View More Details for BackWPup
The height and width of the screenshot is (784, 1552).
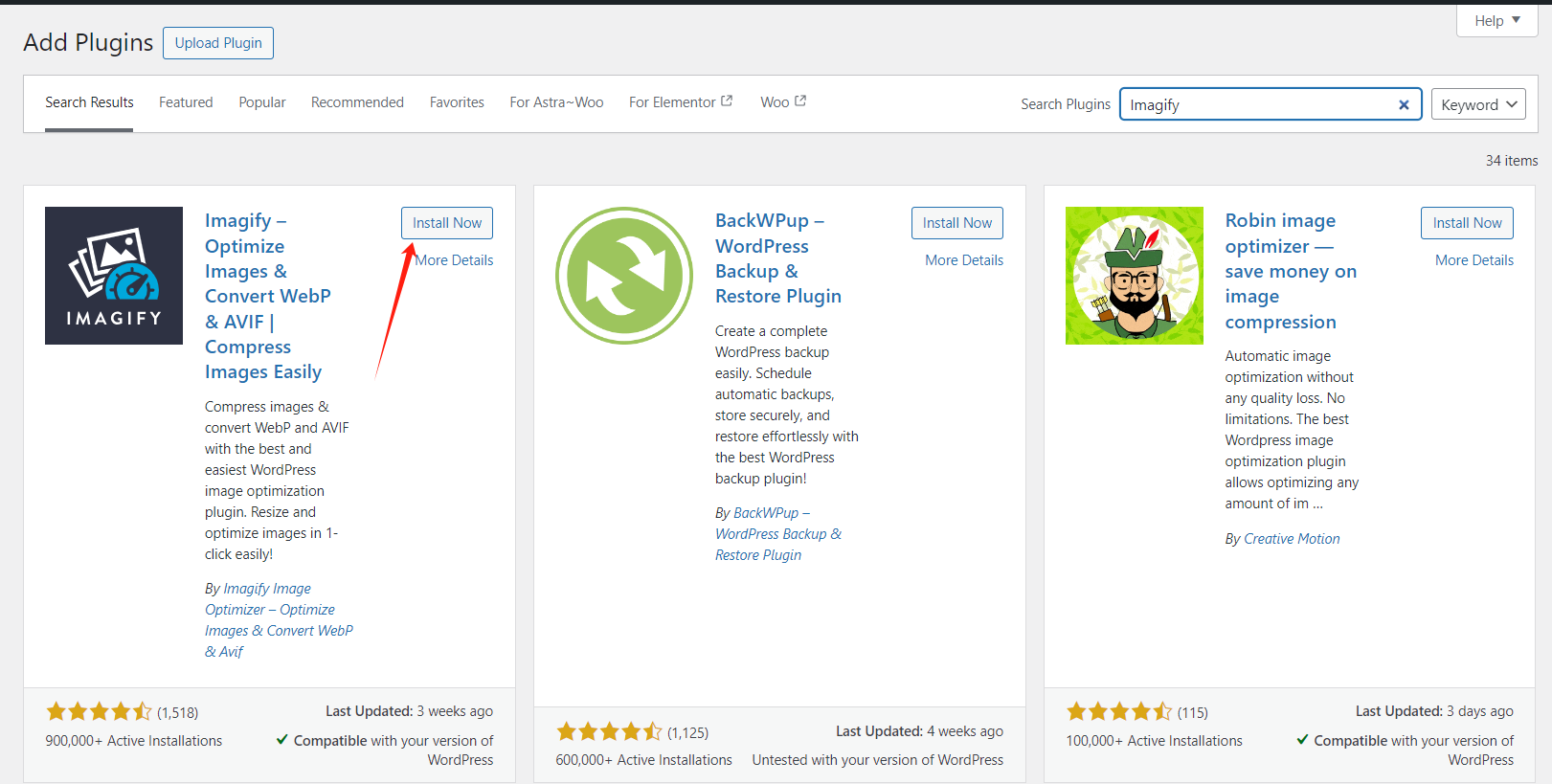point(964,260)
